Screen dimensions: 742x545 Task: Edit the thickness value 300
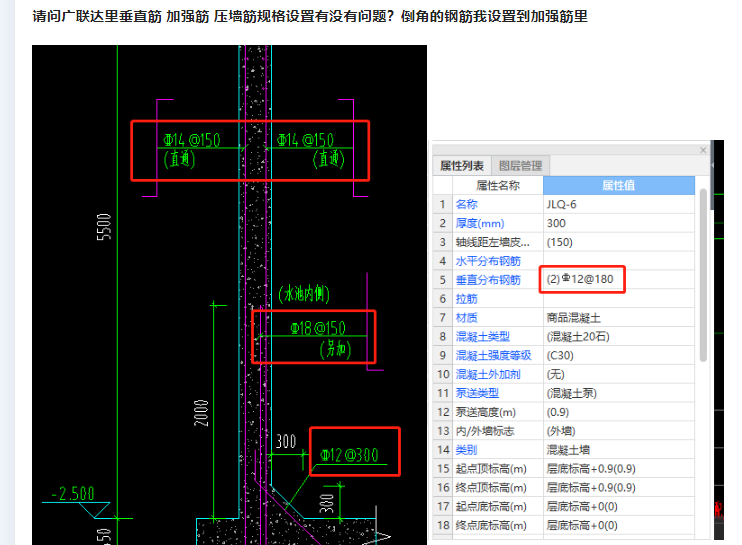pyautogui.click(x=619, y=223)
